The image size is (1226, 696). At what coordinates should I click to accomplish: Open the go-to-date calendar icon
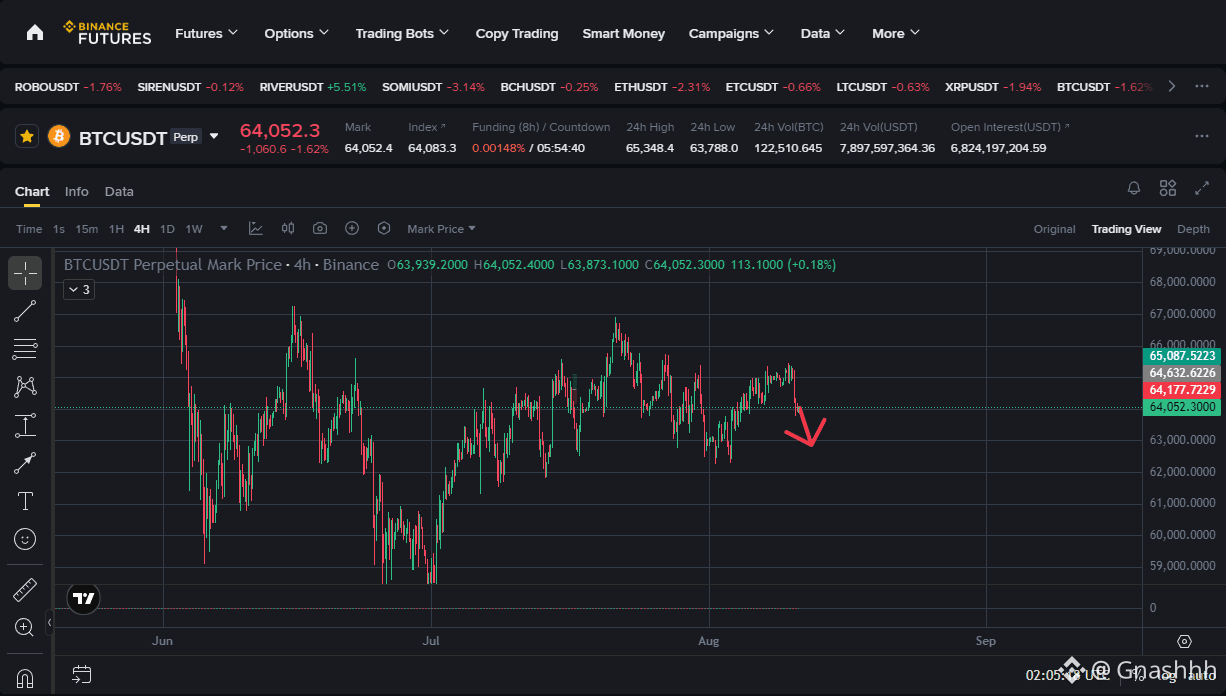tap(82, 675)
